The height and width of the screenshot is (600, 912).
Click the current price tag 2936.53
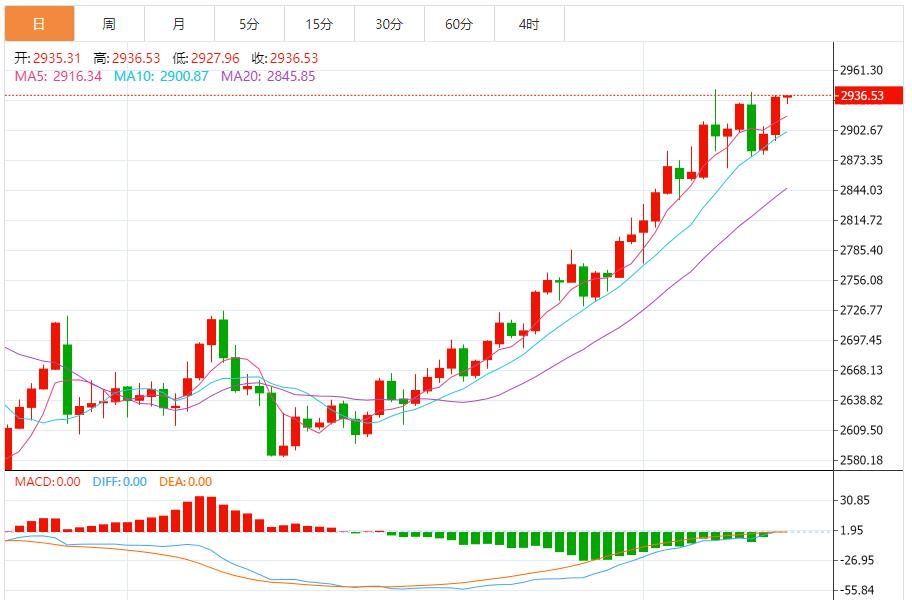(862, 96)
